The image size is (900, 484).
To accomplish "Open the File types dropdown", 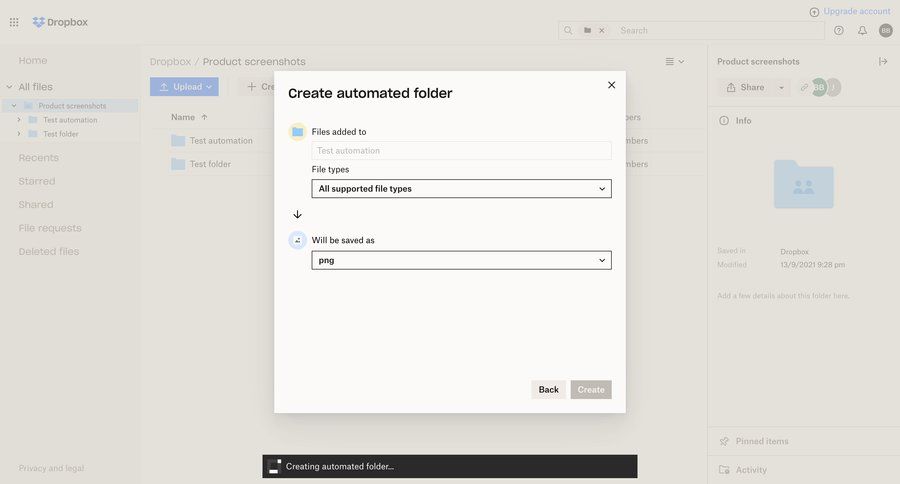I will click(461, 188).
